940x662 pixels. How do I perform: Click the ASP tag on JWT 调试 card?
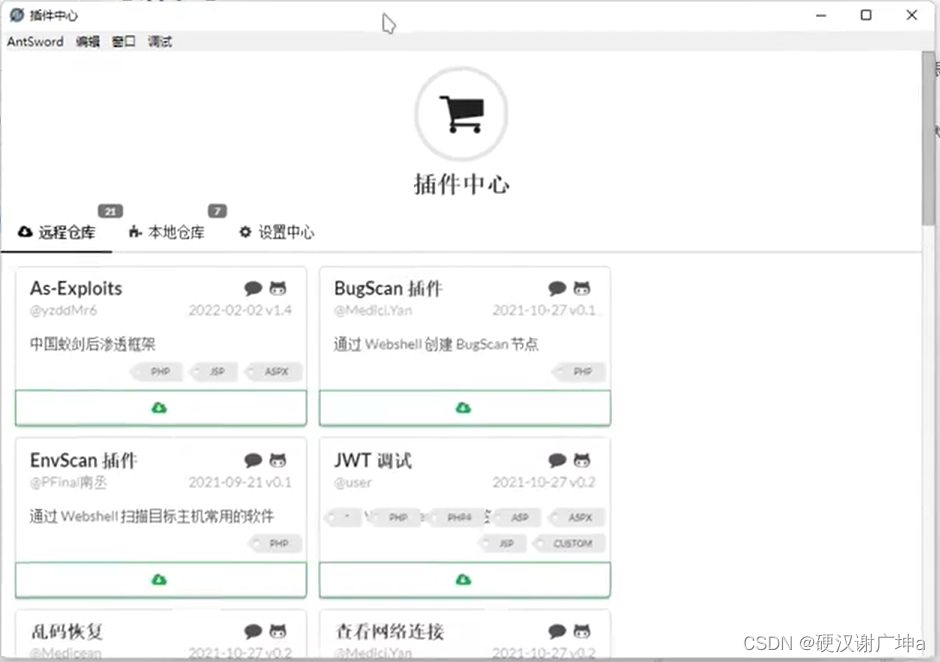tap(517, 517)
